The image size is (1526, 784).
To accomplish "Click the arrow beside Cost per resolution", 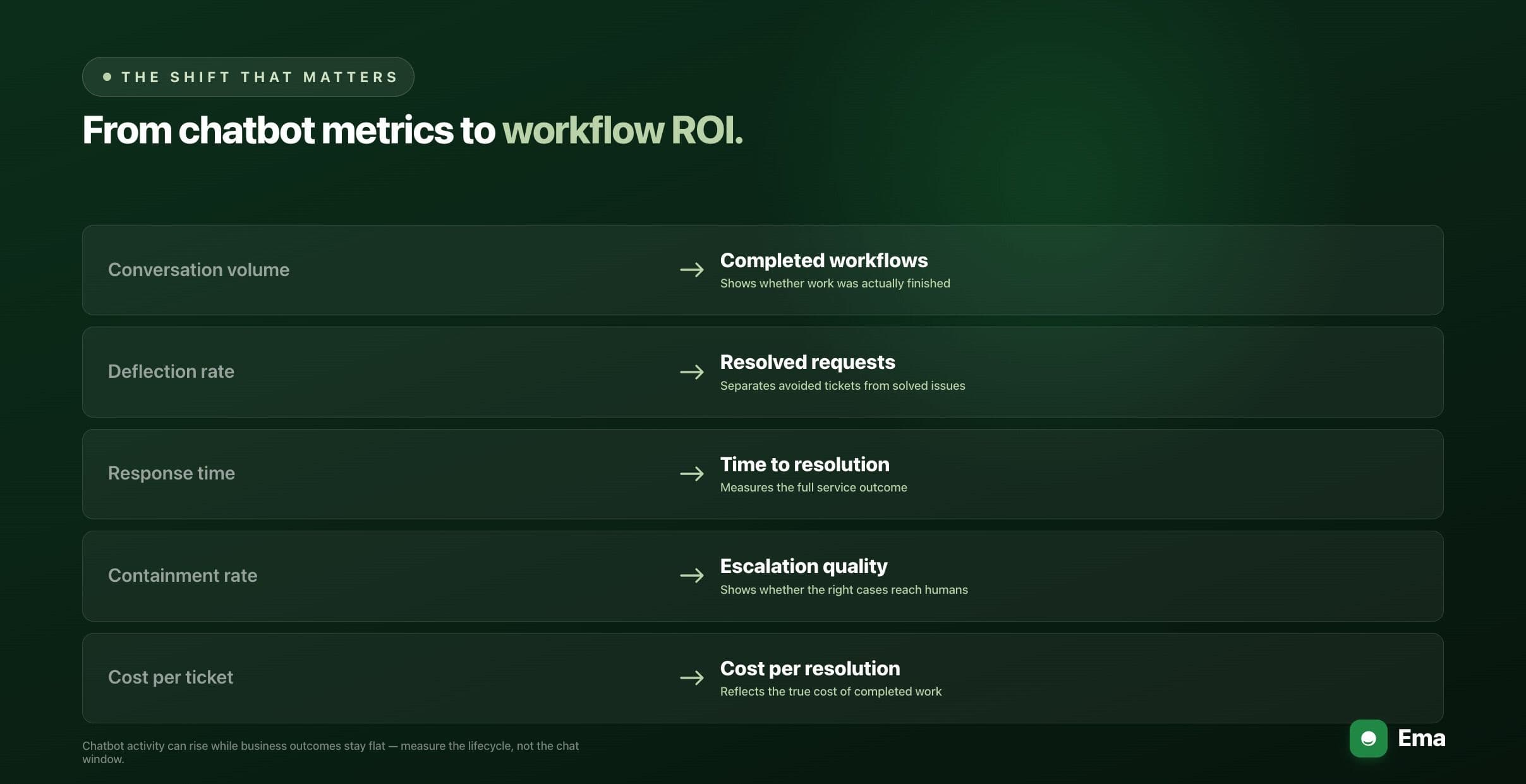I will pyautogui.click(x=692, y=677).
